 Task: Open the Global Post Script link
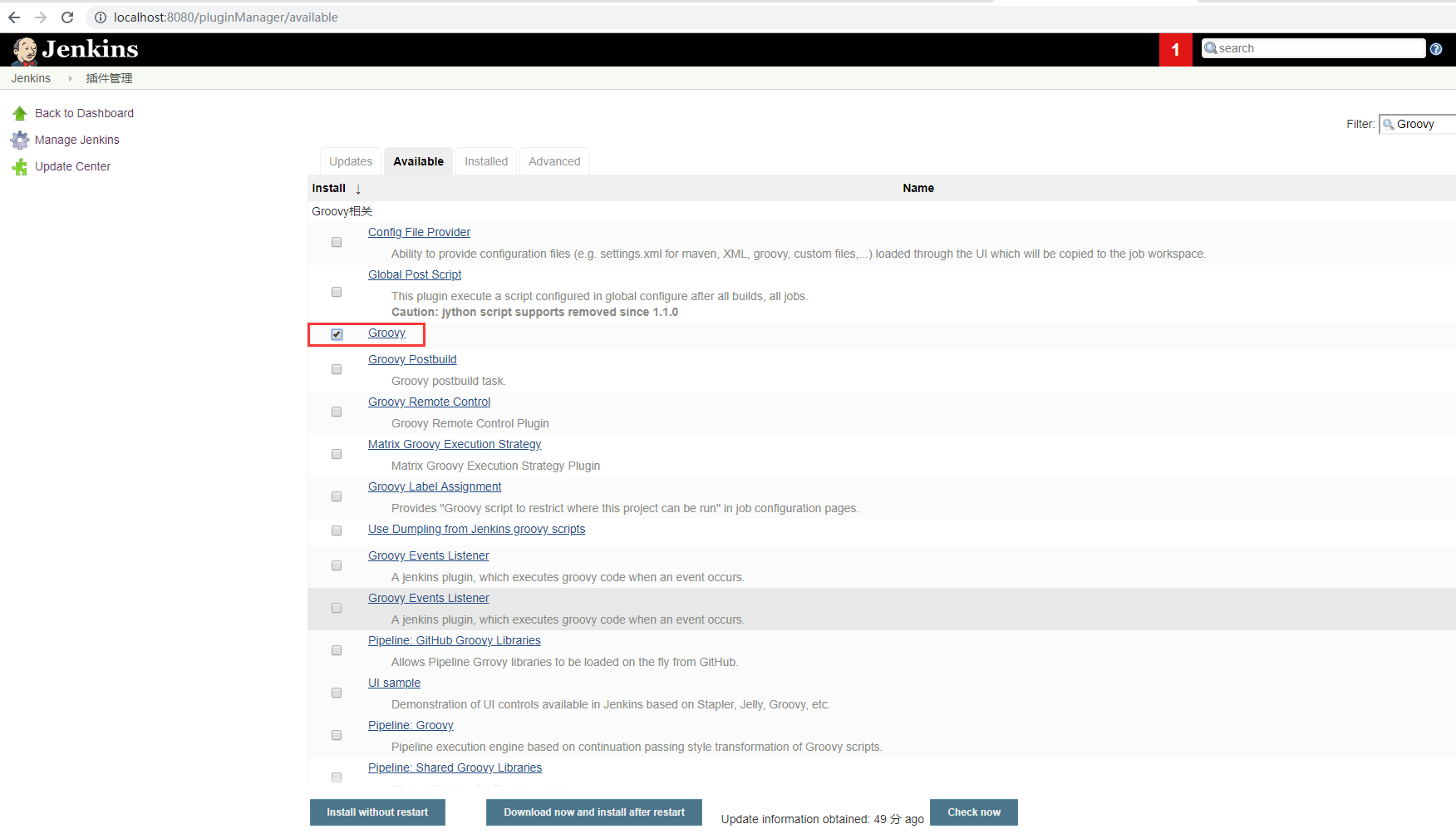(x=415, y=274)
